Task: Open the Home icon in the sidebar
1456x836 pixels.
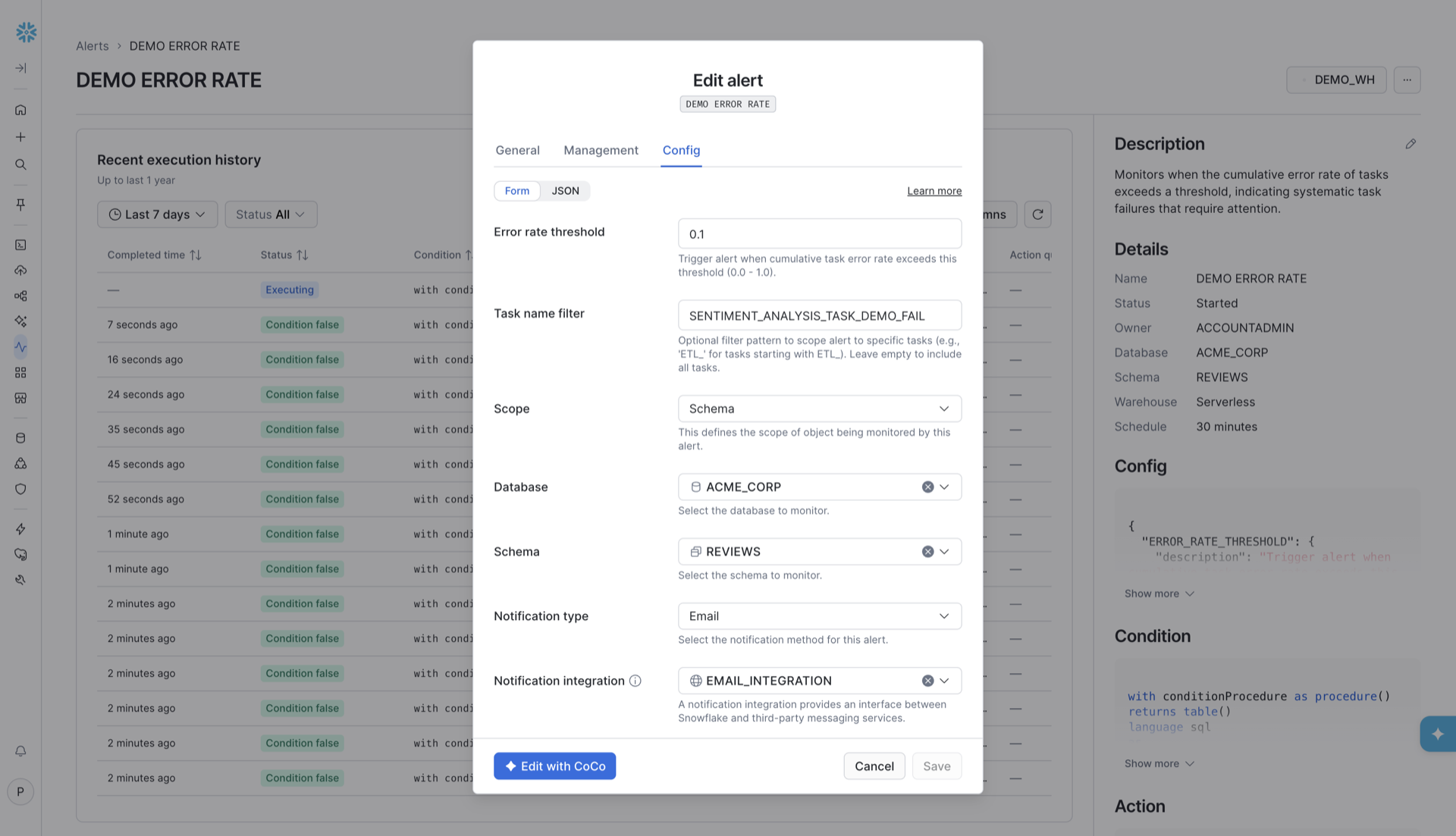Action: point(20,110)
